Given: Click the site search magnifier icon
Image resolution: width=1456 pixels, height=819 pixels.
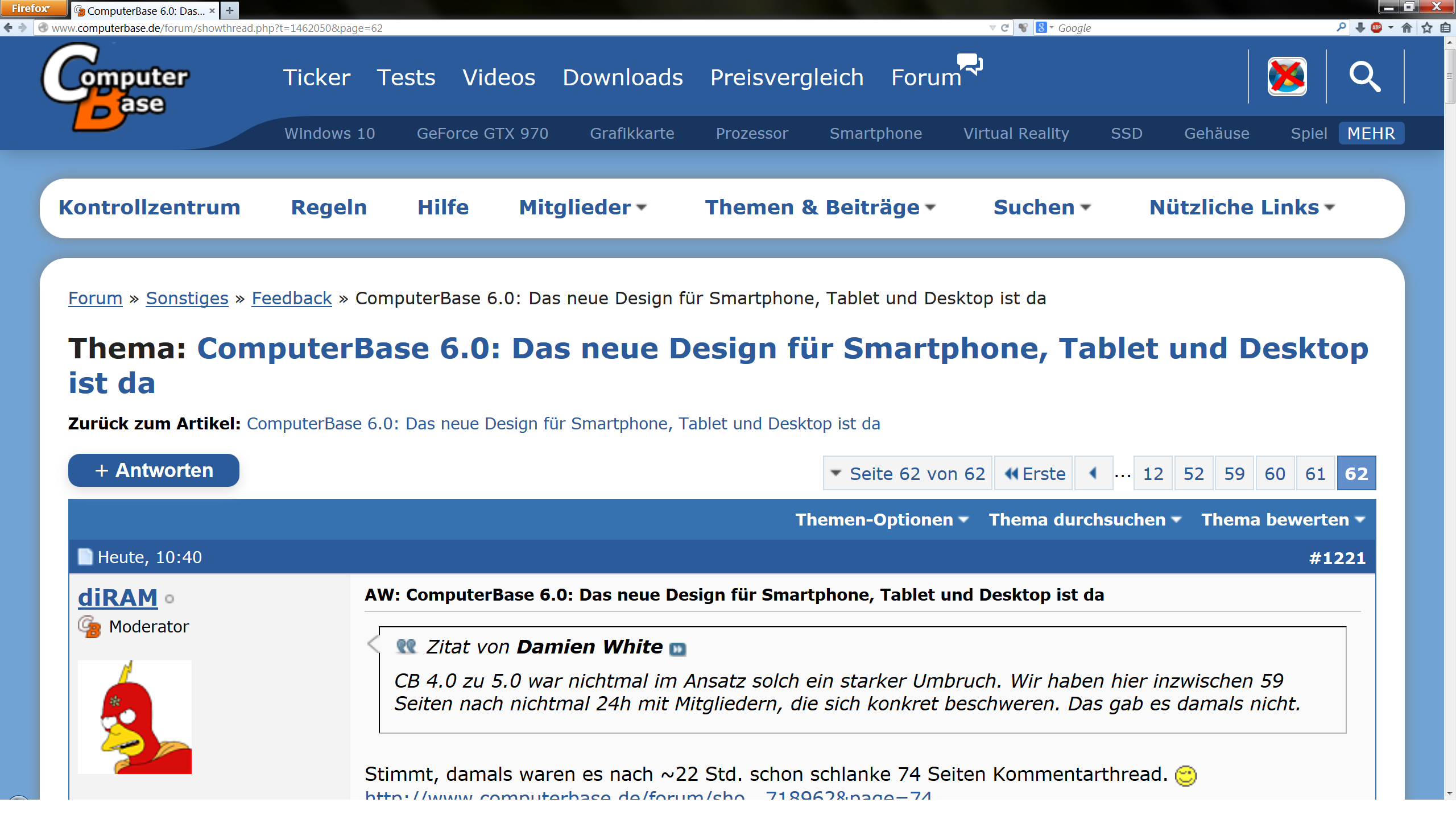Looking at the screenshot, I should (1365, 77).
